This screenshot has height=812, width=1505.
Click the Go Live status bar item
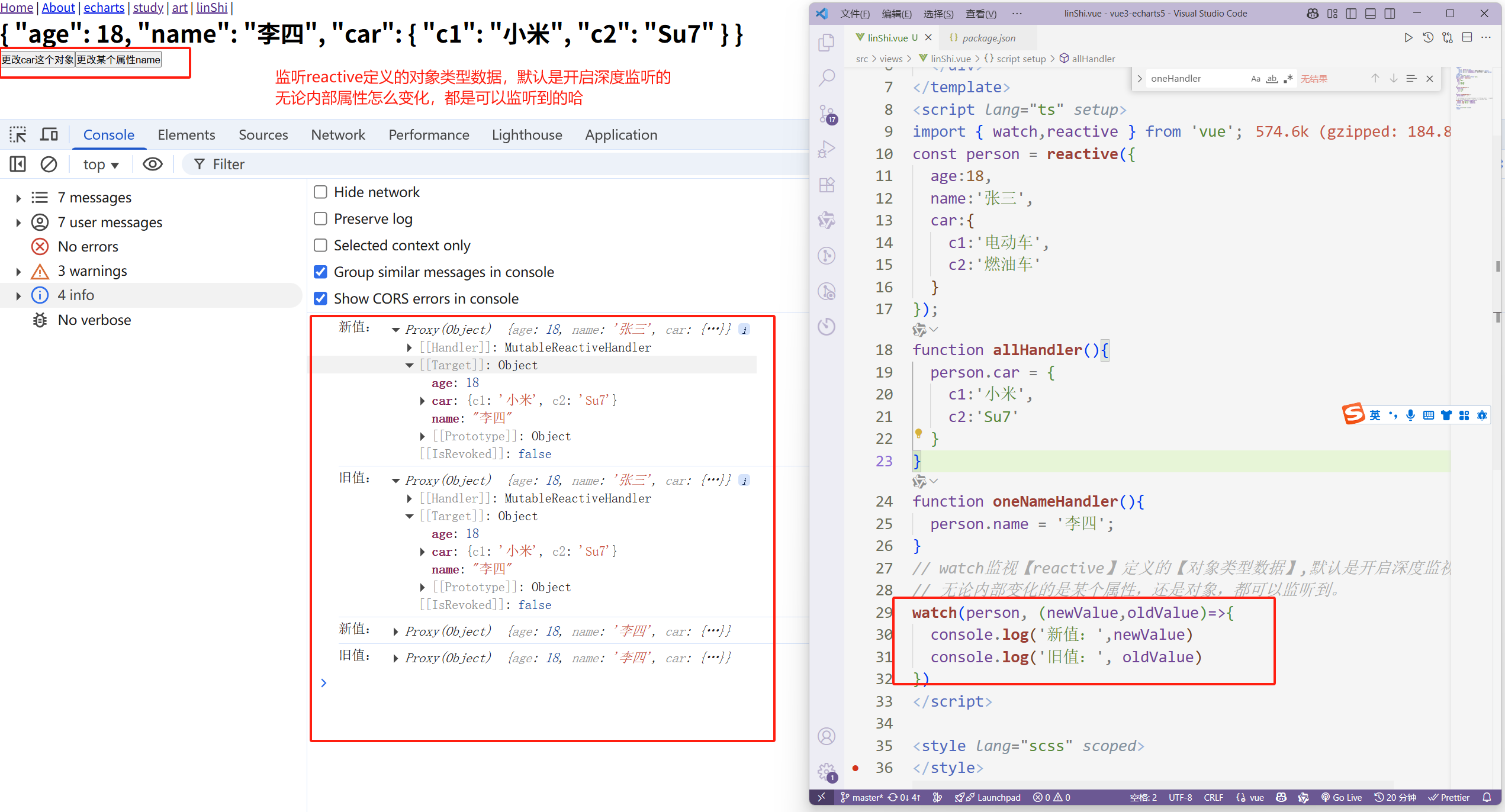(1342, 797)
